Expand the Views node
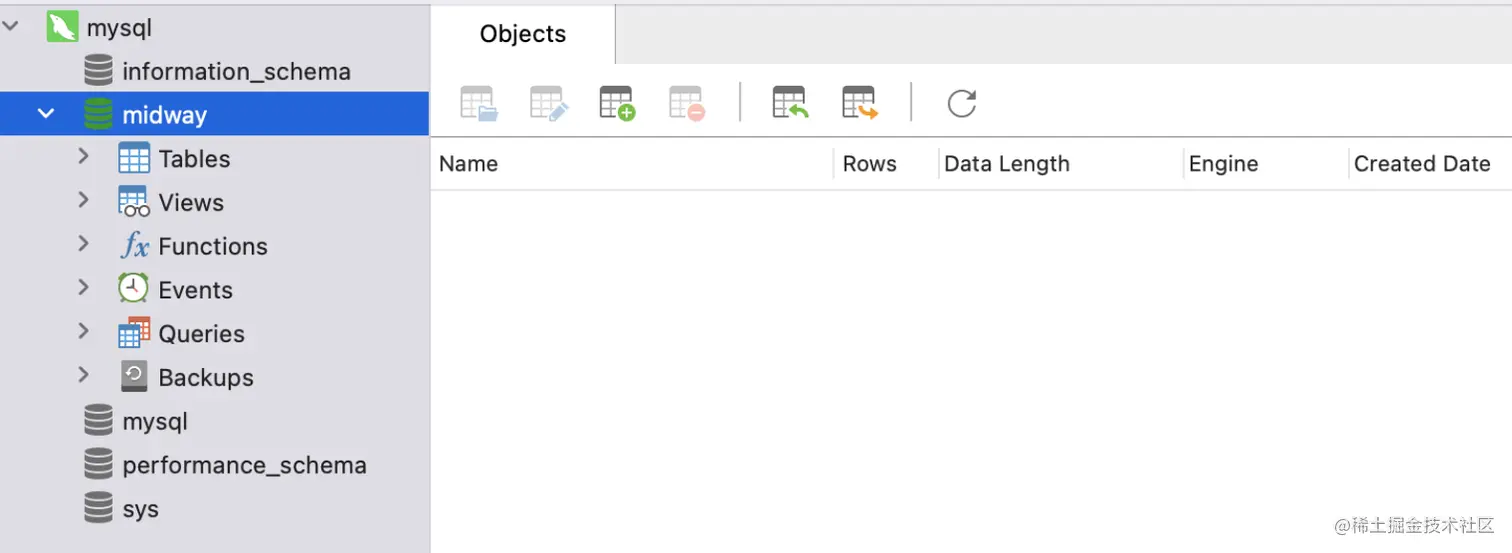This screenshot has width=1512, height=553. 84,201
